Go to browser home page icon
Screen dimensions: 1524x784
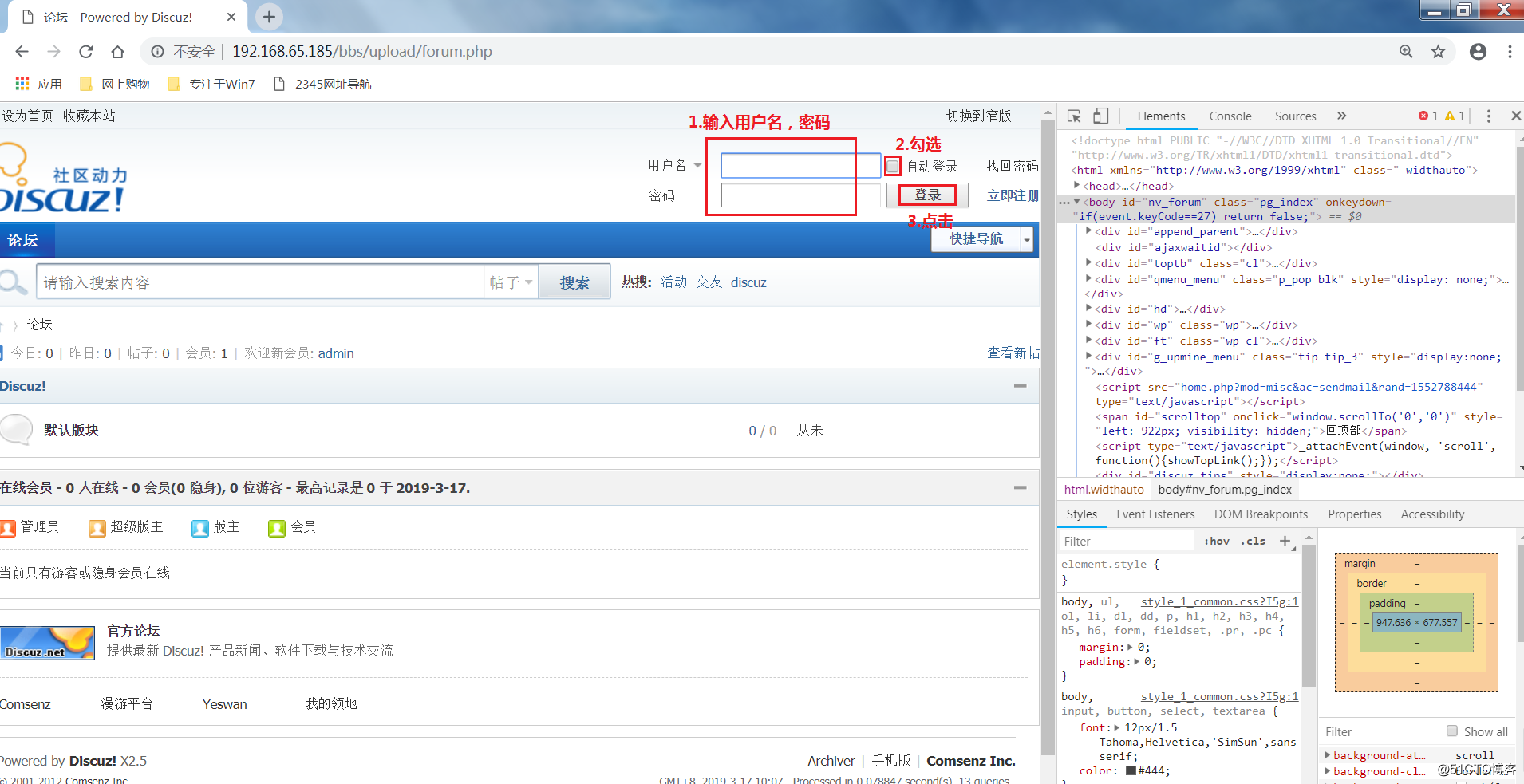pyautogui.click(x=117, y=52)
